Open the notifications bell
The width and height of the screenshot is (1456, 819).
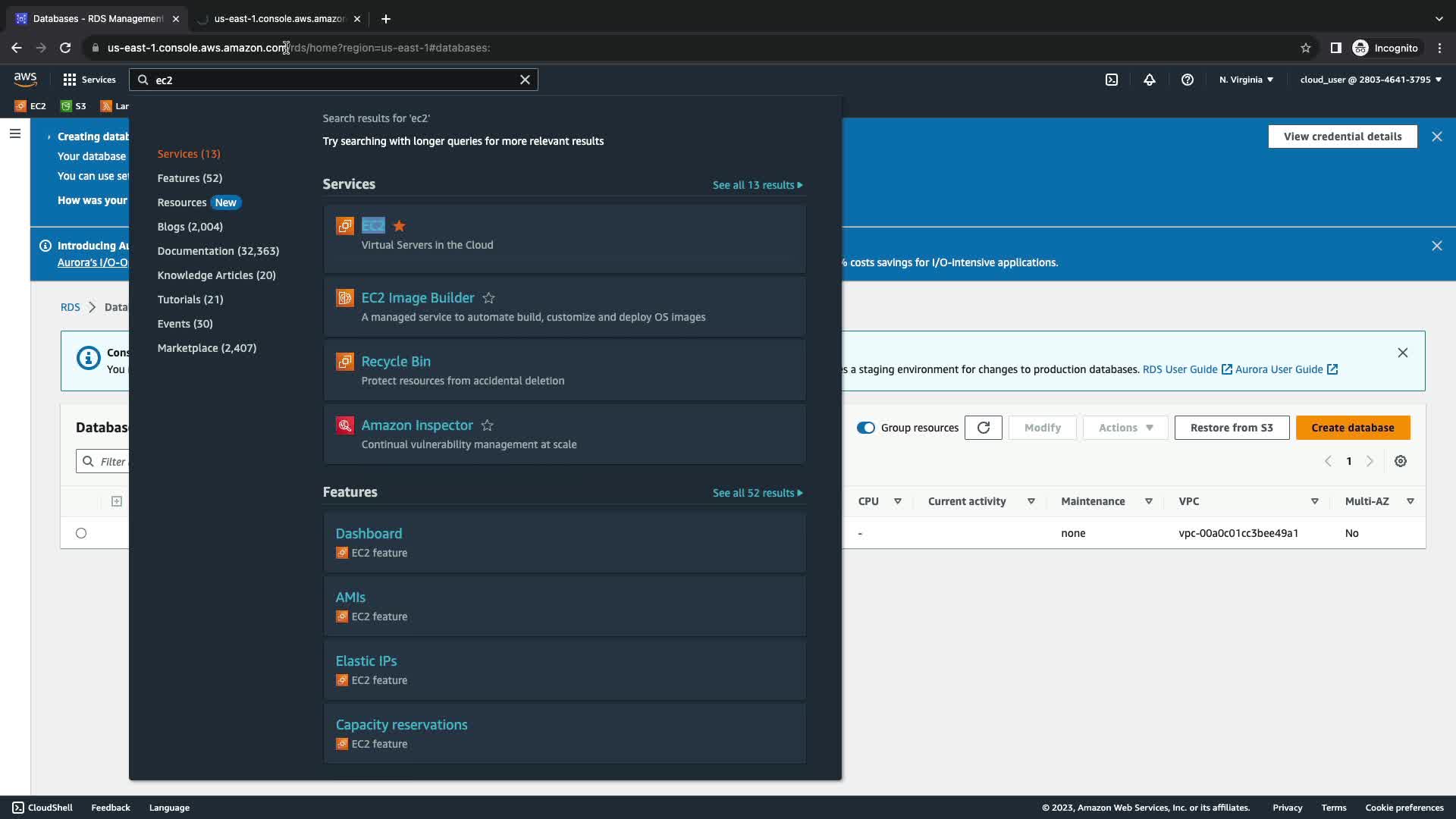pyautogui.click(x=1150, y=80)
